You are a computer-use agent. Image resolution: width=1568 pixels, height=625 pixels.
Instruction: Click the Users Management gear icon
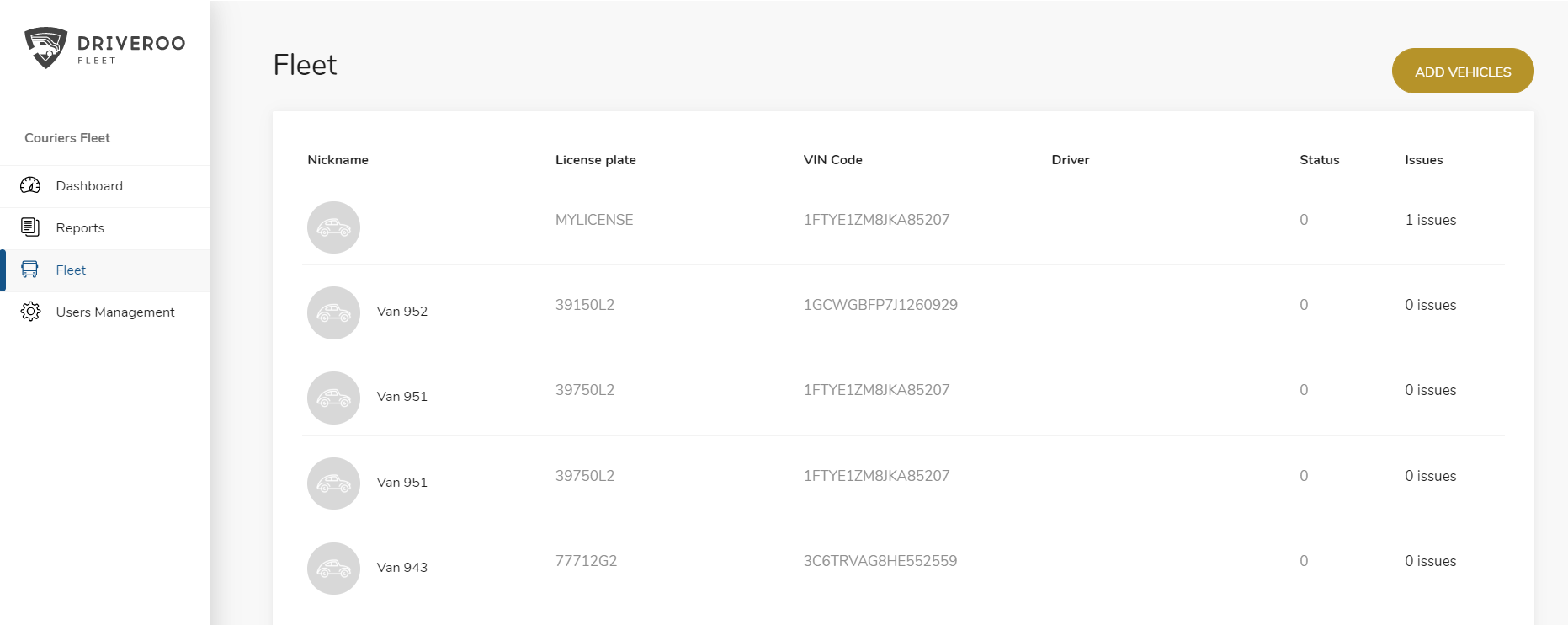coord(30,312)
